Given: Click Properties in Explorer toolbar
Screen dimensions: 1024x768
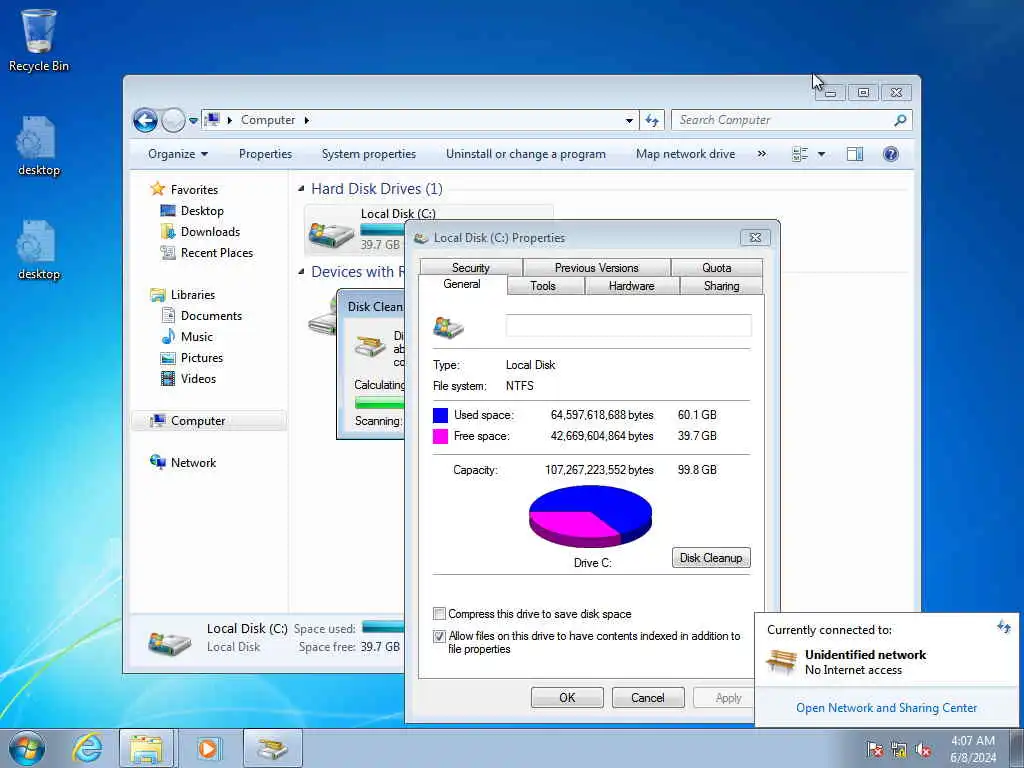Looking at the screenshot, I should pyautogui.click(x=265, y=154).
